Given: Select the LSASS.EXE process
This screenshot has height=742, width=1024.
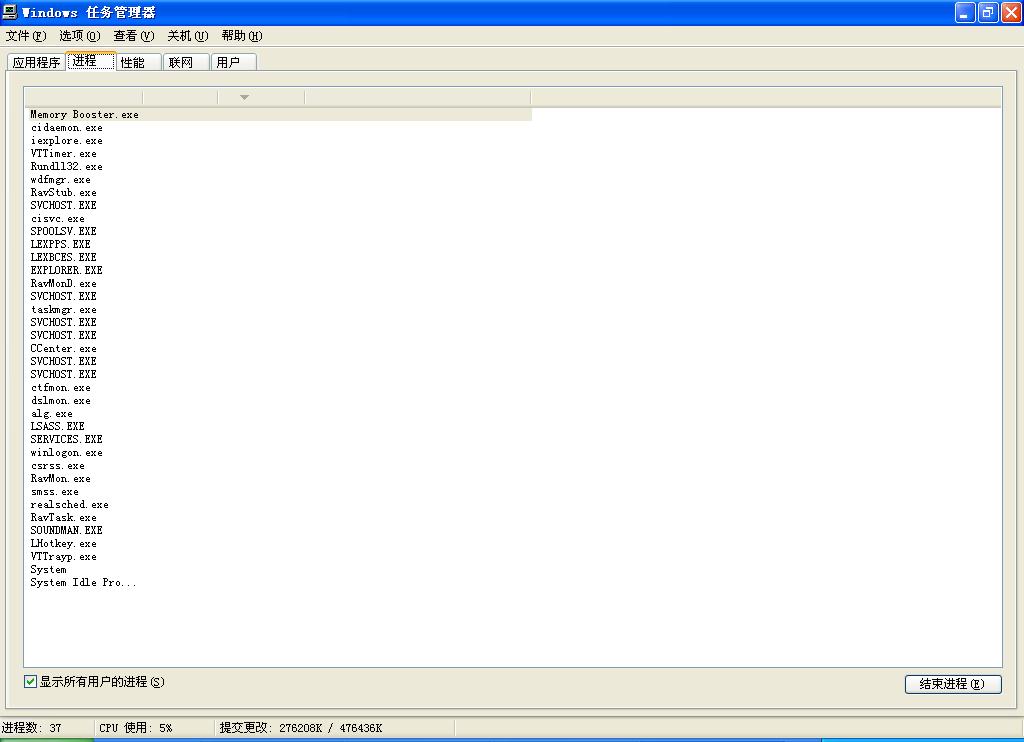Looking at the screenshot, I should 57,426.
